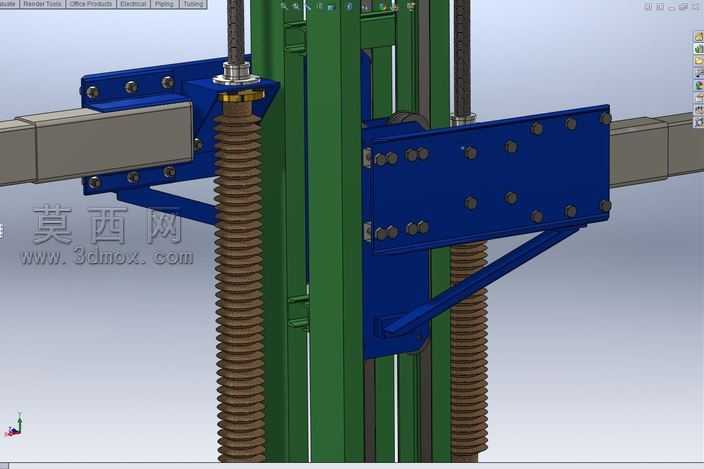704x469 pixels.
Task: Open the Tubing tab
Action: 194,4
